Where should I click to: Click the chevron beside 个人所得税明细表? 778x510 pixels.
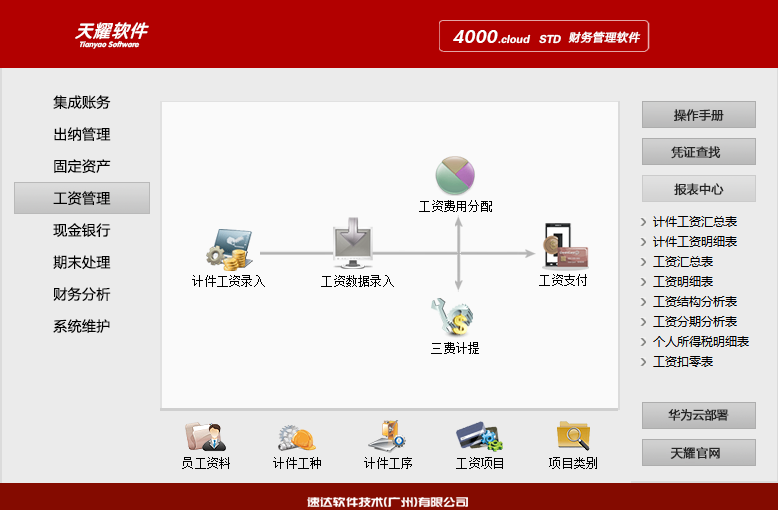pyautogui.click(x=644, y=342)
